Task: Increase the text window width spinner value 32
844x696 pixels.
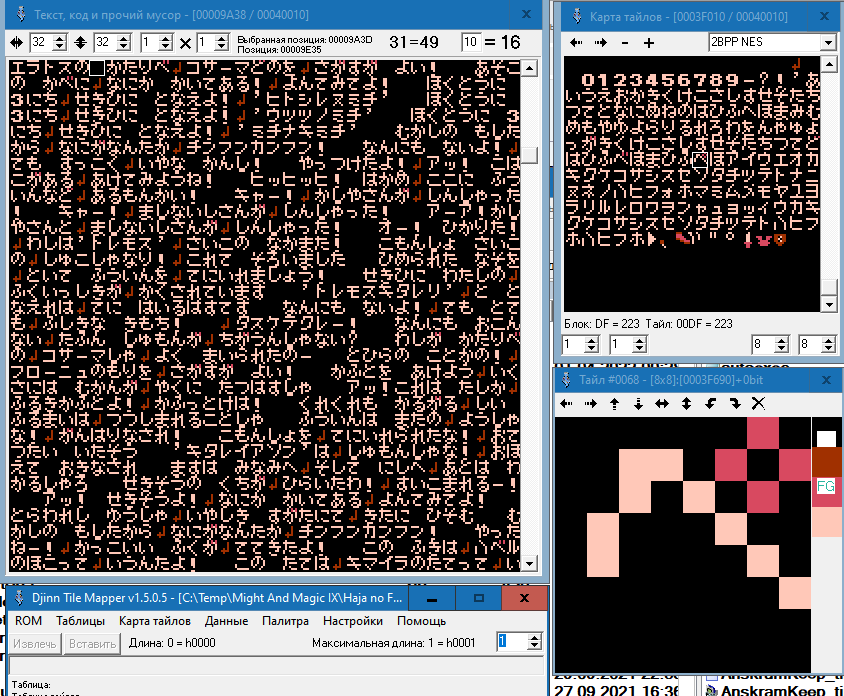Action: [x=60, y=39]
